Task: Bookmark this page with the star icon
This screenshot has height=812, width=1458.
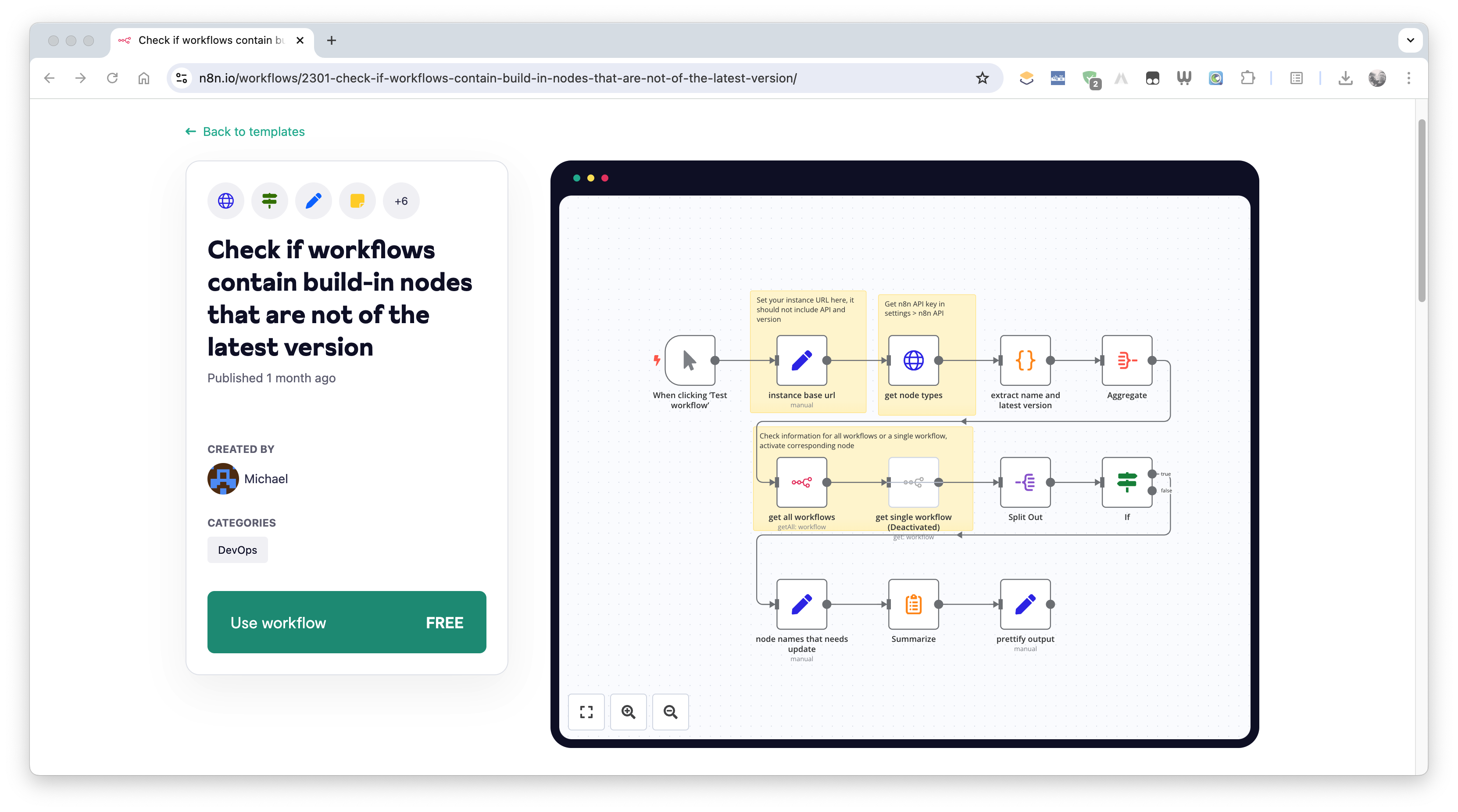Action: pyautogui.click(x=982, y=78)
